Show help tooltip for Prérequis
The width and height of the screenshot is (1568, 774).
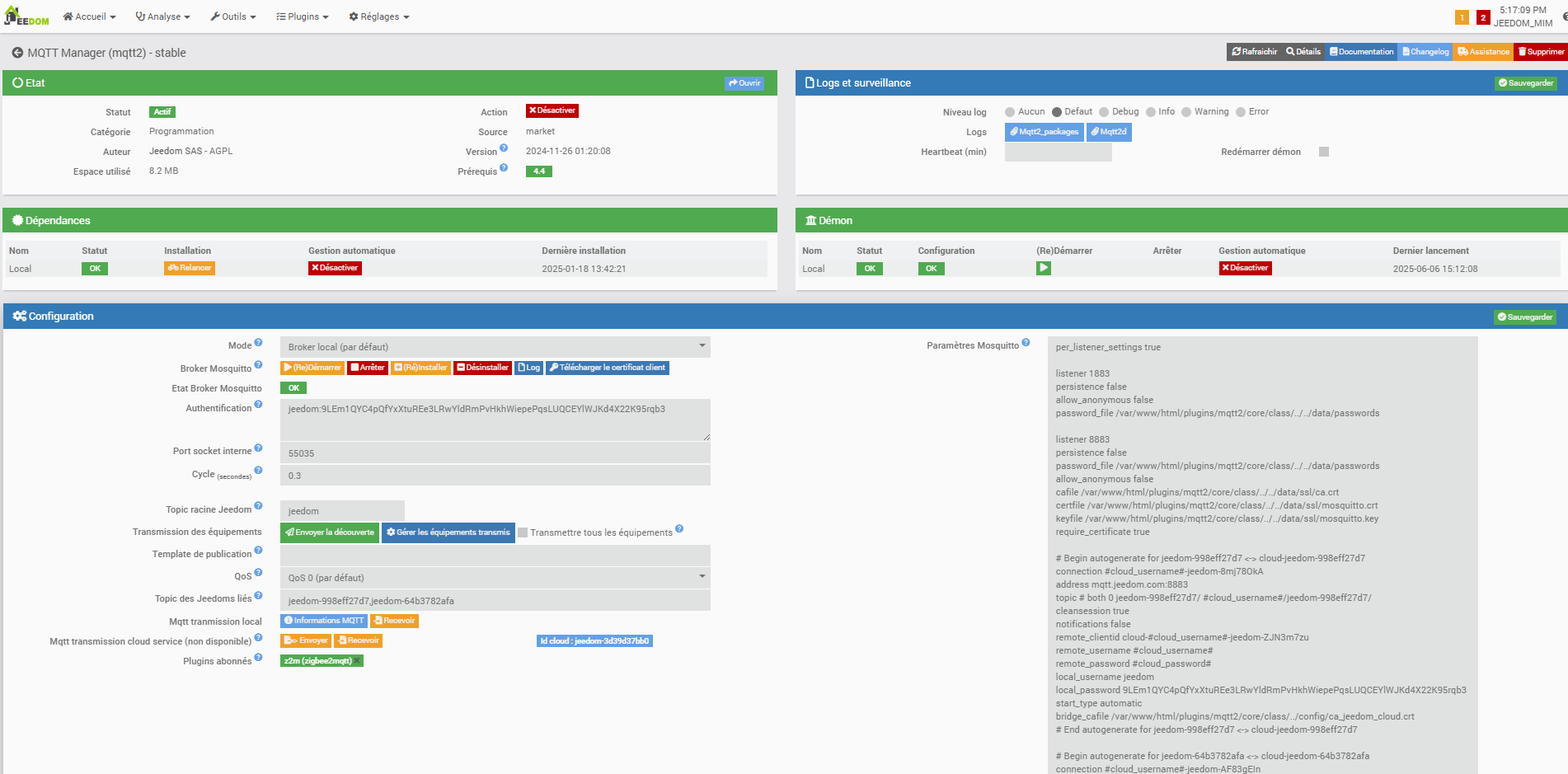(504, 168)
